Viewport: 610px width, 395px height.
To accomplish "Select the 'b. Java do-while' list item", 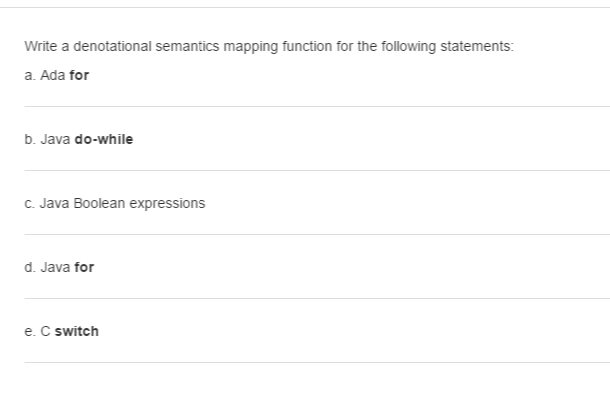I will pos(79,139).
